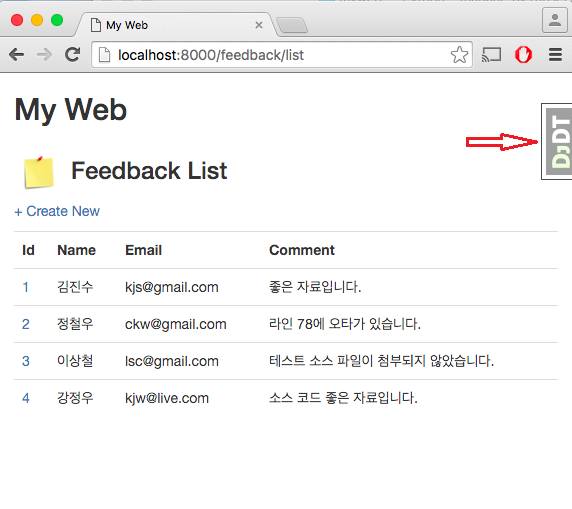This screenshot has height=509, width=572.
Task: Open a new tab with the blank tab button
Action: [292, 26]
